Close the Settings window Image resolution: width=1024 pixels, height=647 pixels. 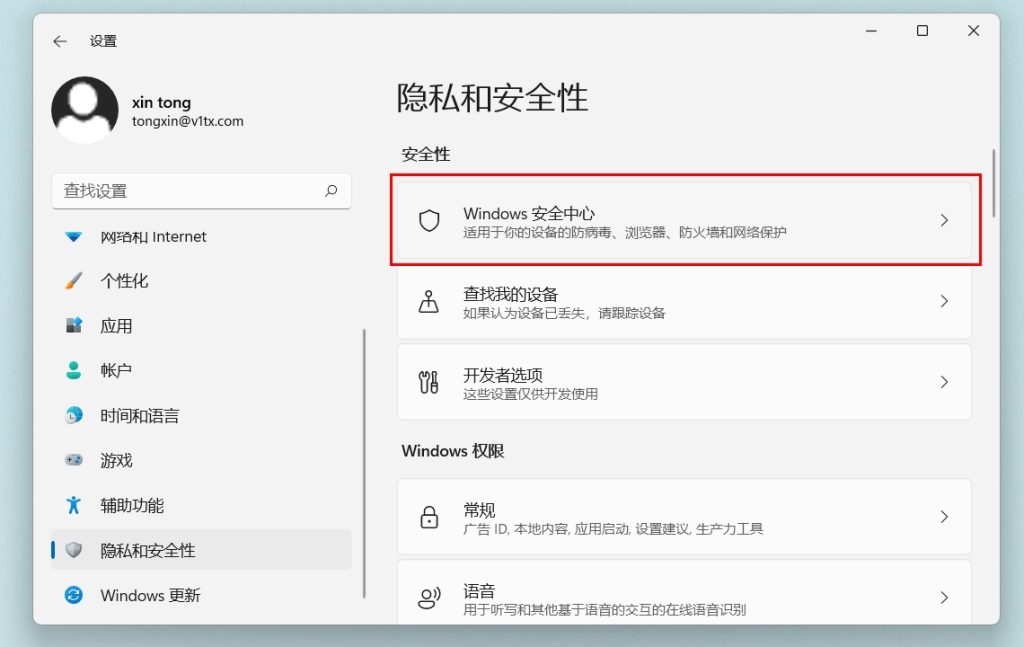click(x=973, y=31)
